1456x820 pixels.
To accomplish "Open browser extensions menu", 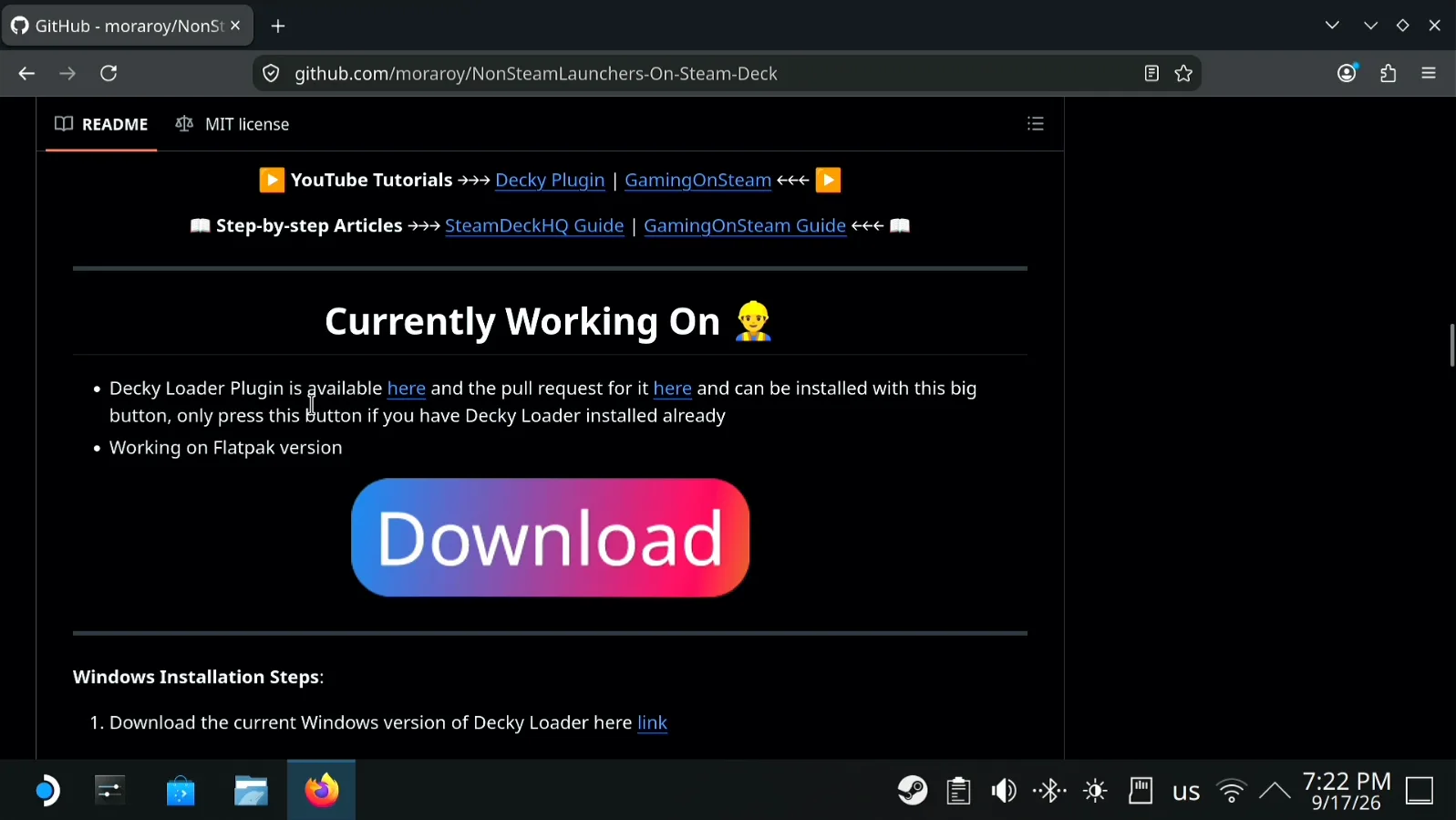I will pos(1389,74).
